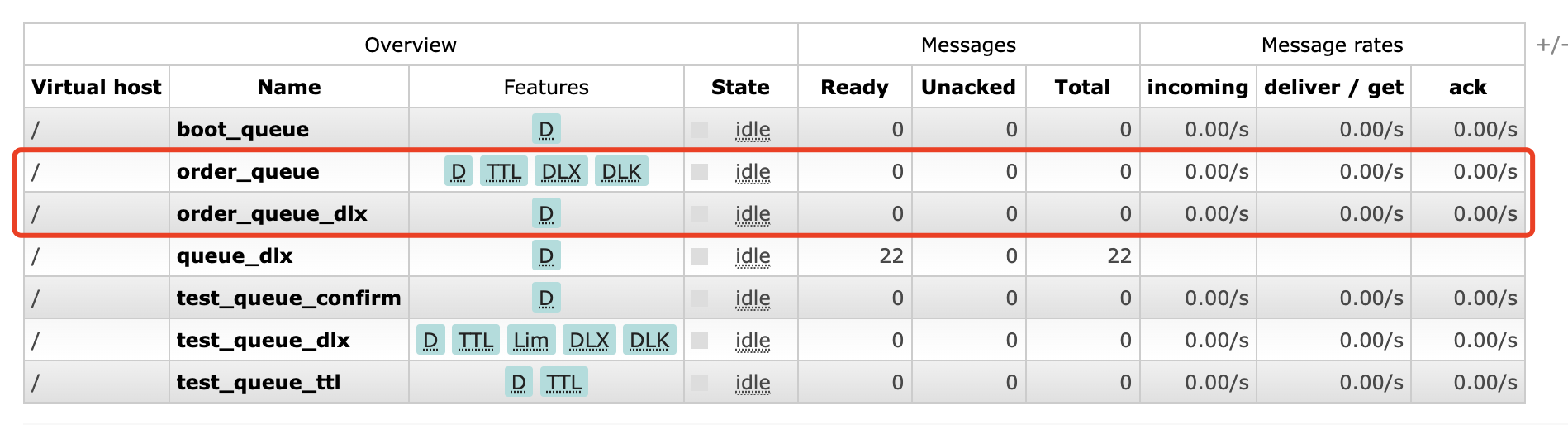Open the test_queue_confirm queue link
Viewport: 1568px width, 425px height.
(x=288, y=298)
